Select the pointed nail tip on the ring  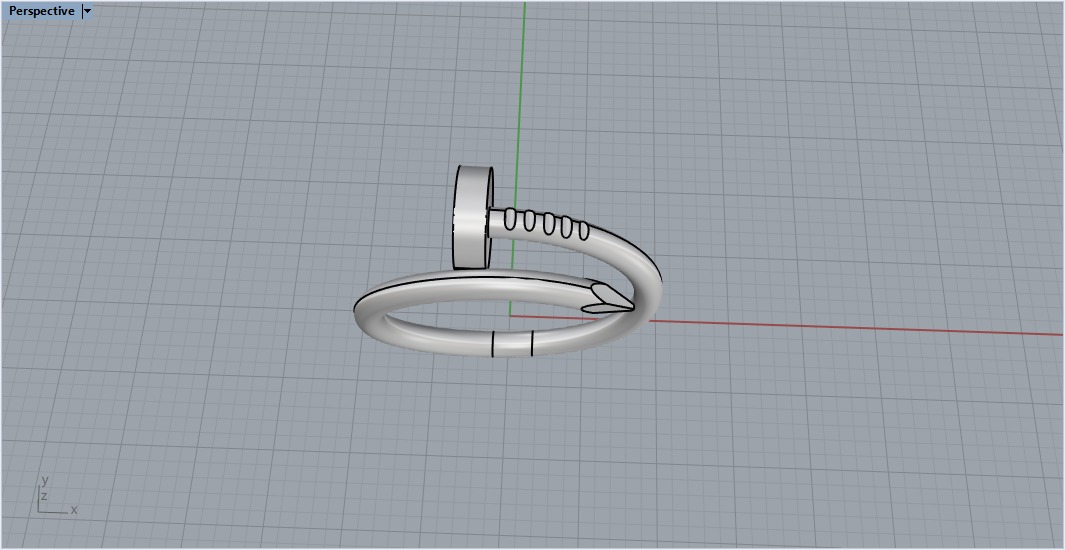tap(609, 299)
